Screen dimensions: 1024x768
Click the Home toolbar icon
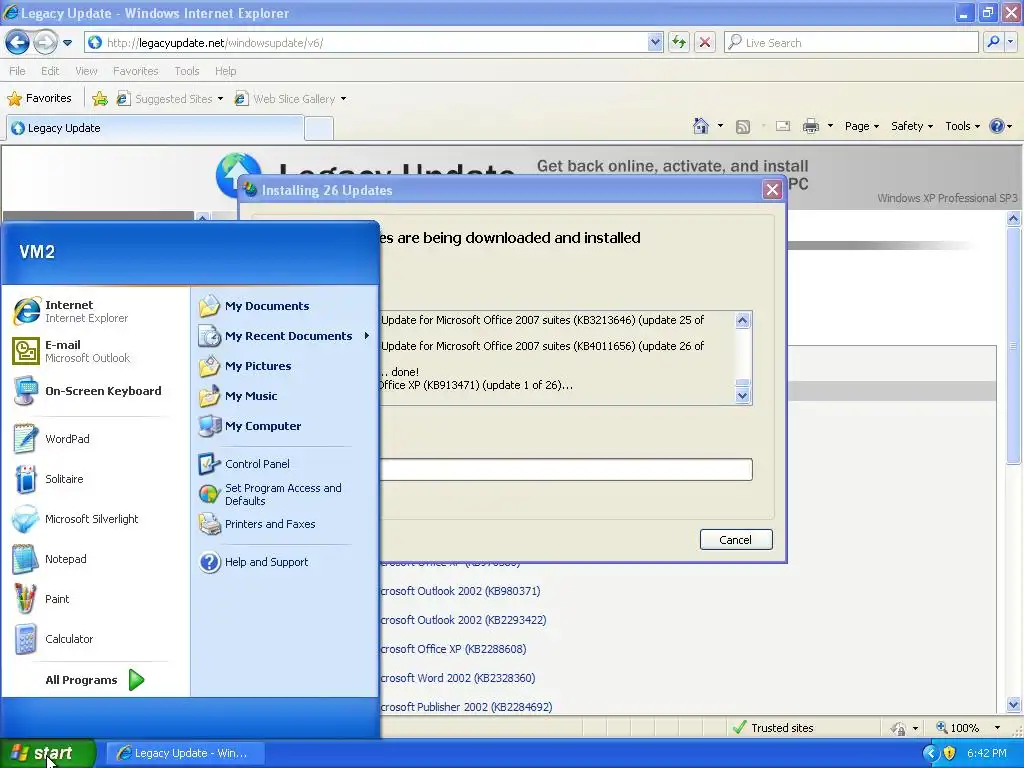point(701,126)
